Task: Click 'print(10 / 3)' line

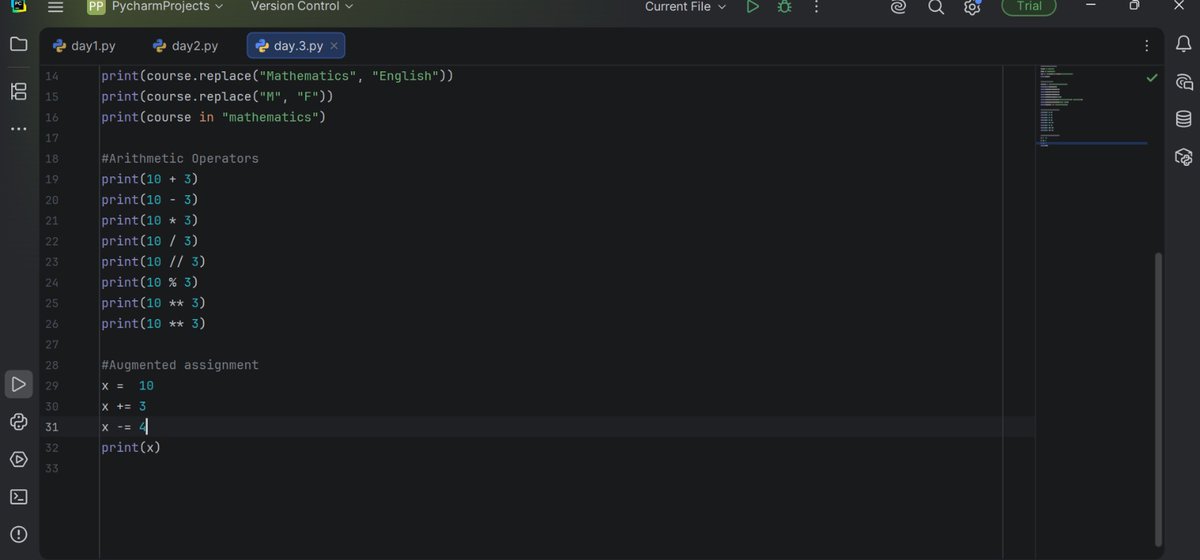Action: pos(150,241)
